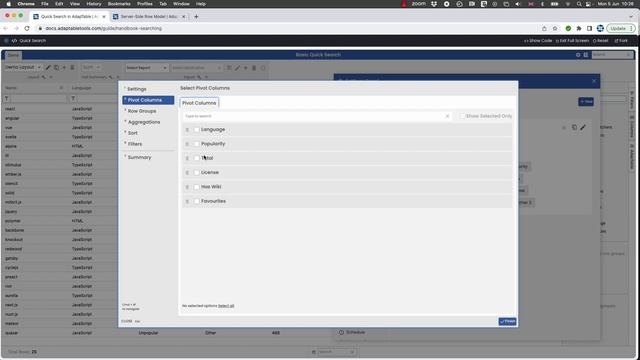The height and width of the screenshot is (360, 640).
Task: Delete the current layout trash icon
Action: click(x=72, y=67)
